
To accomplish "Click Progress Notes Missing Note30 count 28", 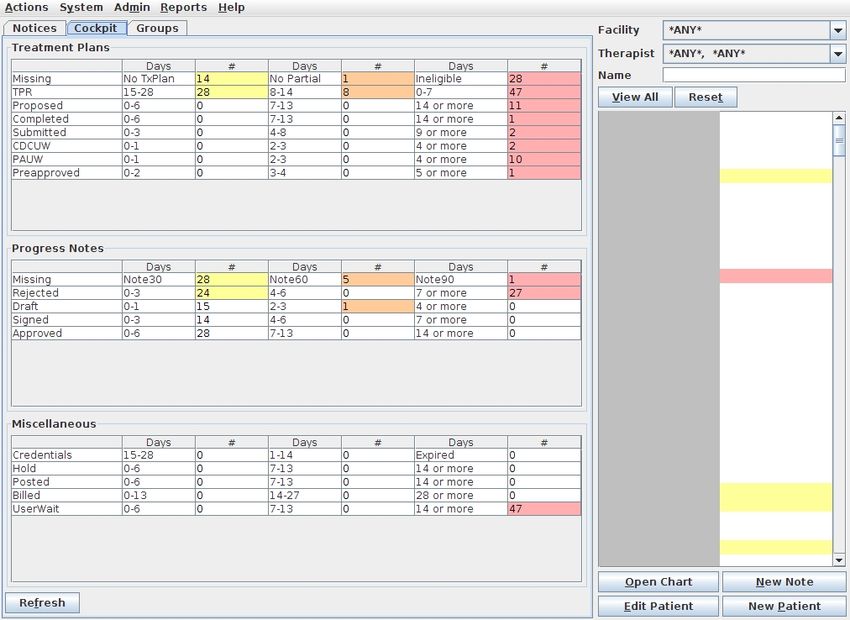I will pyautogui.click(x=231, y=280).
